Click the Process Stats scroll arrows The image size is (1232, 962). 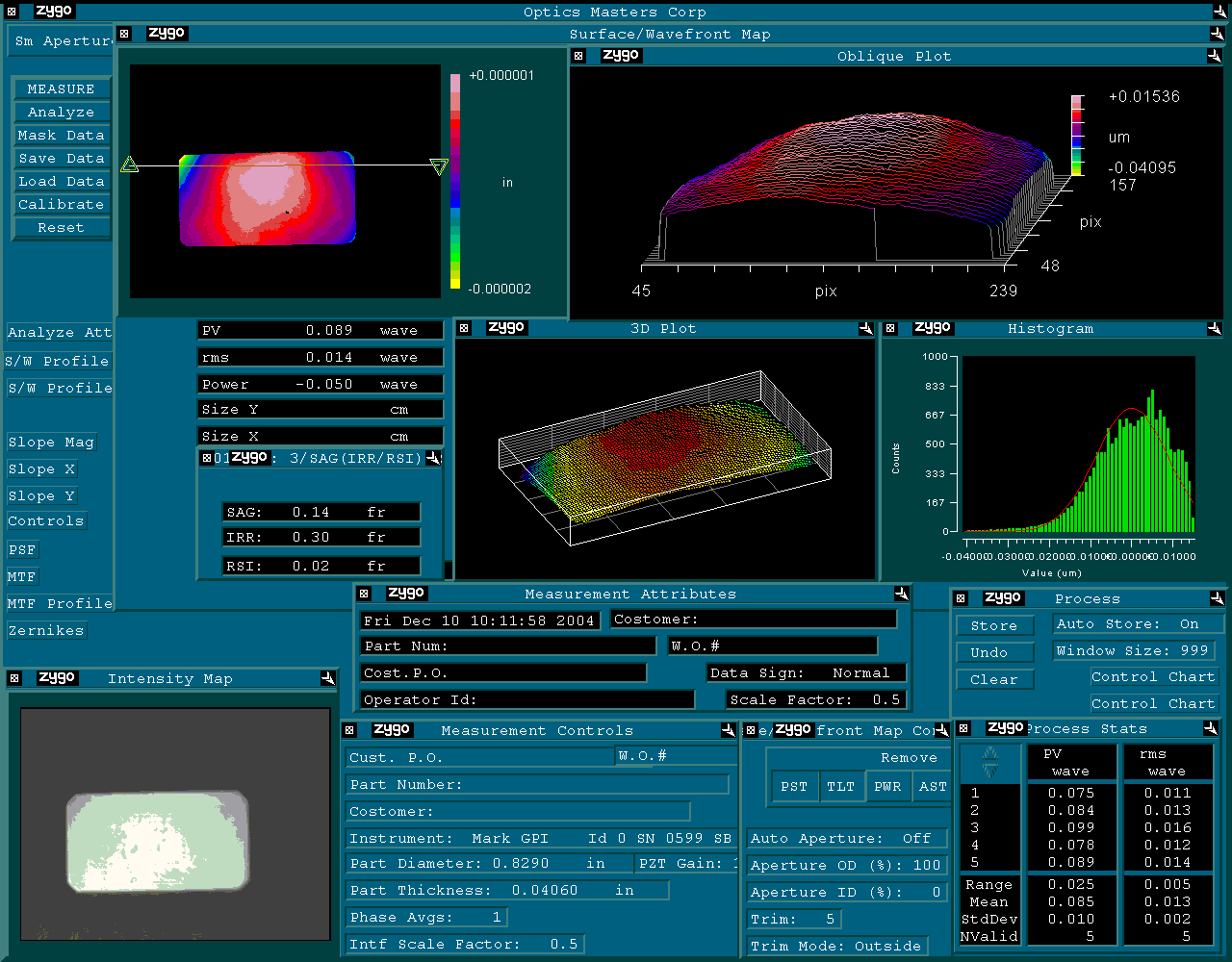pyautogui.click(x=990, y=764)
